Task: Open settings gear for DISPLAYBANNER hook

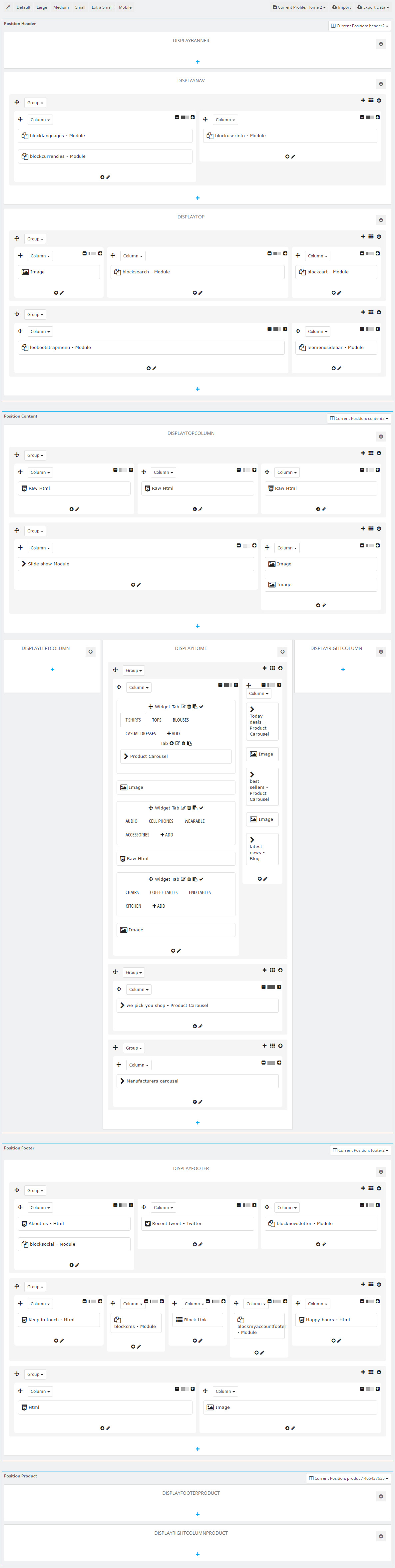Action: [x=381, y=44]
